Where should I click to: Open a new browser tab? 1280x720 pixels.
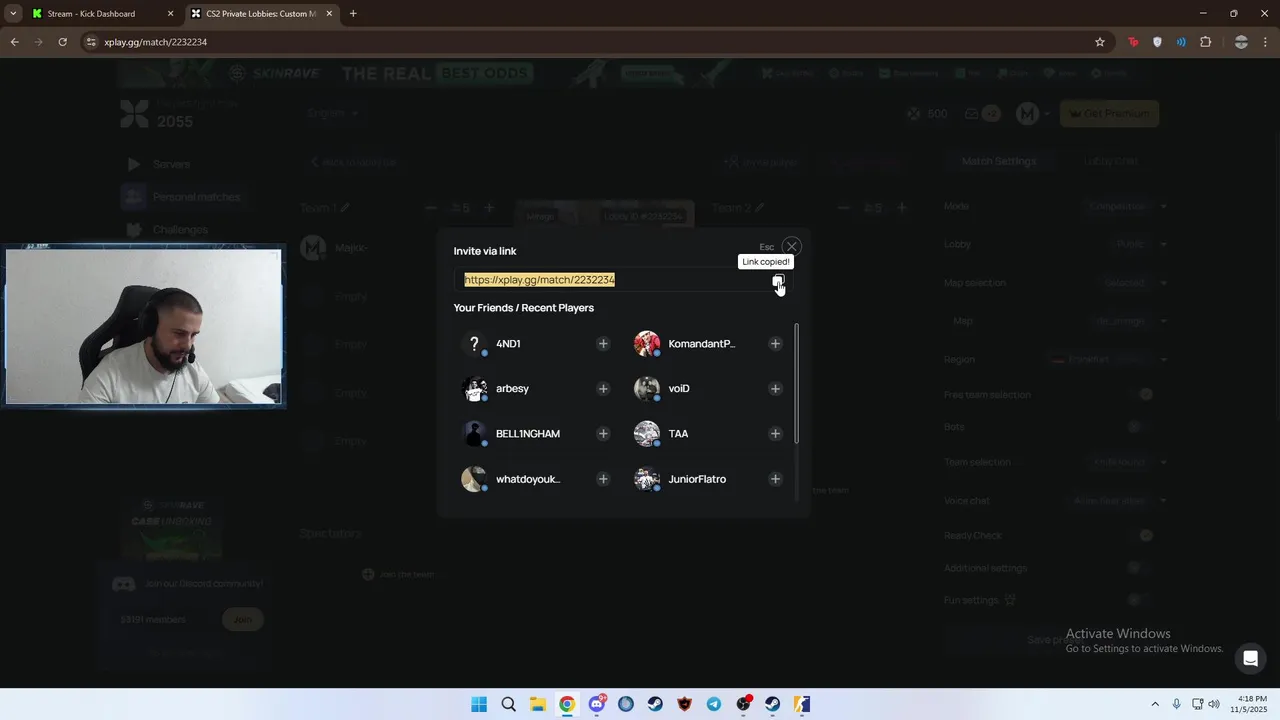click(353, 14)
